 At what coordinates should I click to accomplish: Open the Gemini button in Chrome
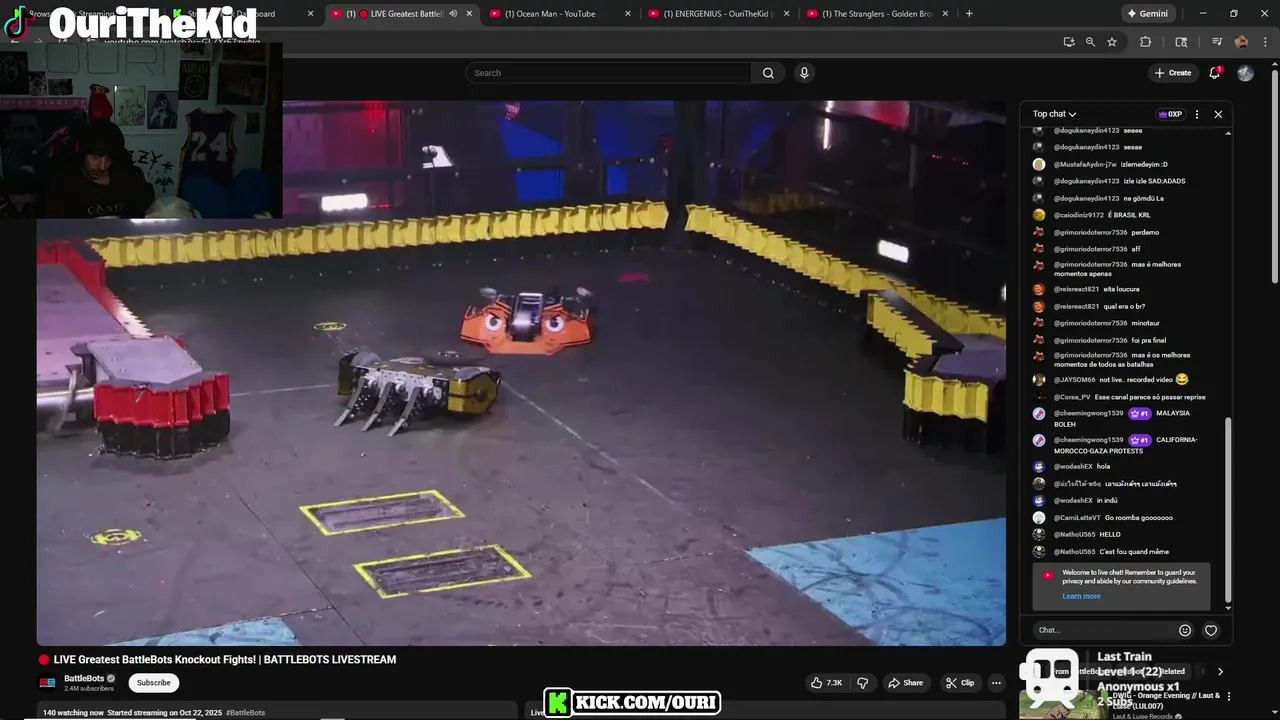click(x=1147, y=14)
